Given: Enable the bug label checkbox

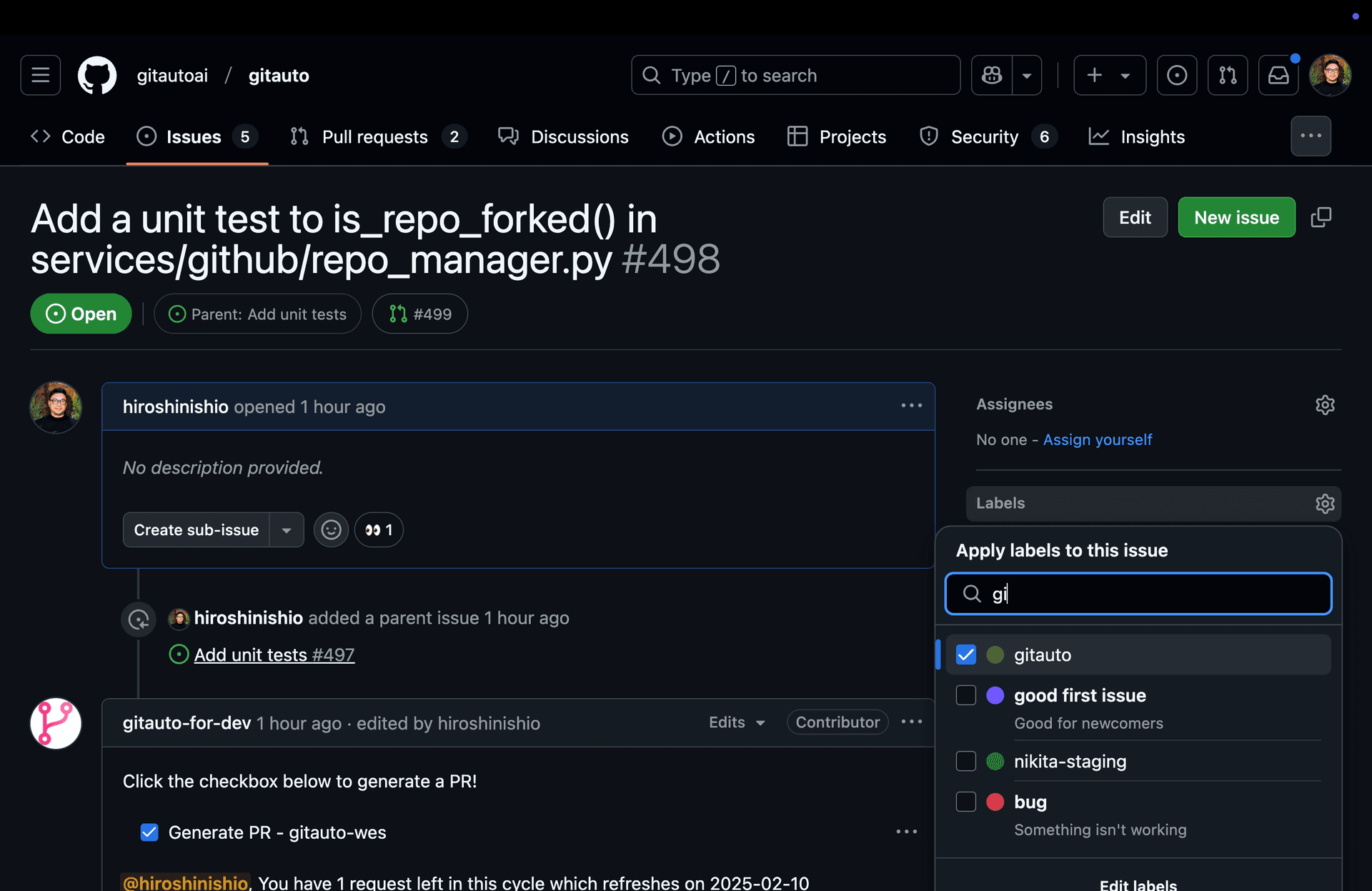Looking at the screenshot, I should click(x=965, y=802).
